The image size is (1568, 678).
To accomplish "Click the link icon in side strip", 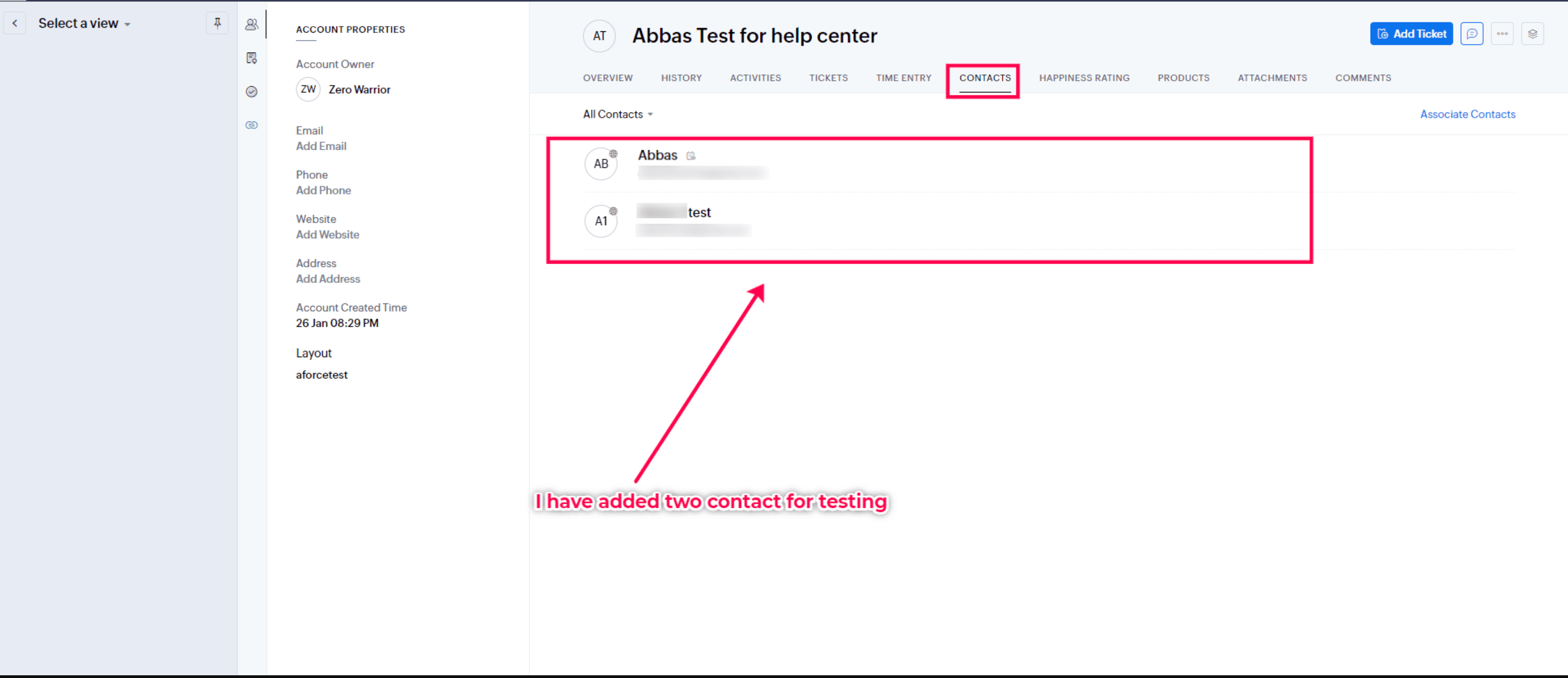I will point(251,125).
